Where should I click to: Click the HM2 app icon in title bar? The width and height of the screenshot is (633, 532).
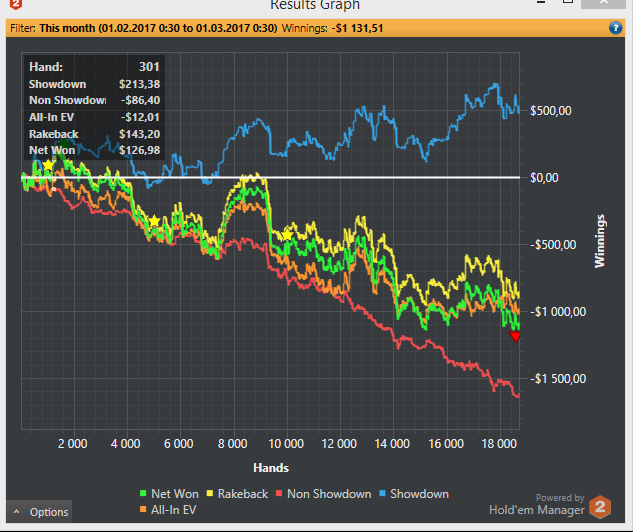[x=16, y=4]
